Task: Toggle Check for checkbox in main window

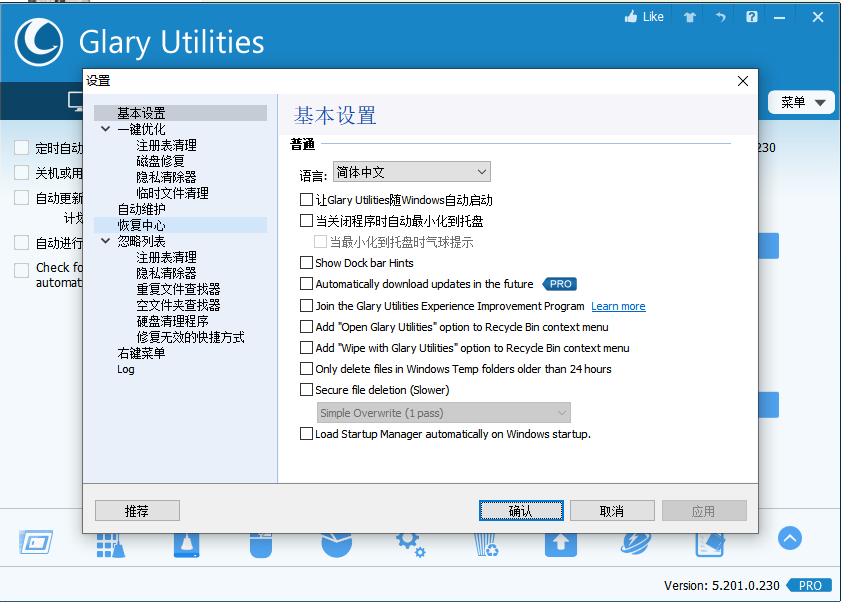Action: coord(21,270)
